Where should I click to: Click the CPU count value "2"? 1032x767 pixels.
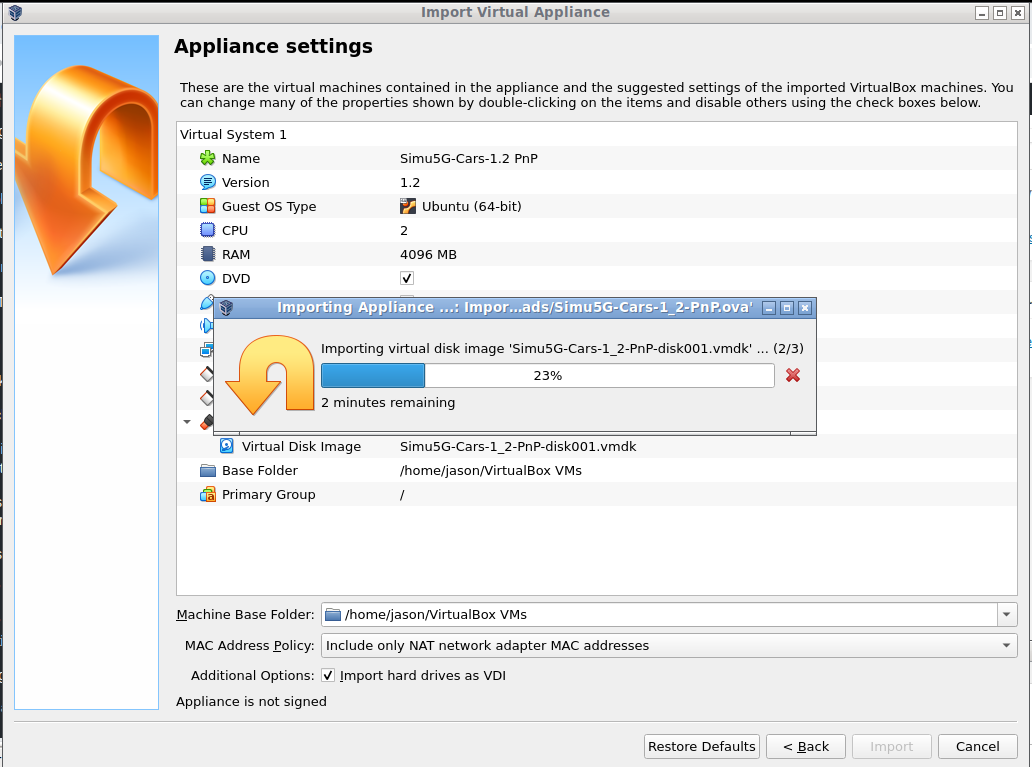click(x=404, y=230)
